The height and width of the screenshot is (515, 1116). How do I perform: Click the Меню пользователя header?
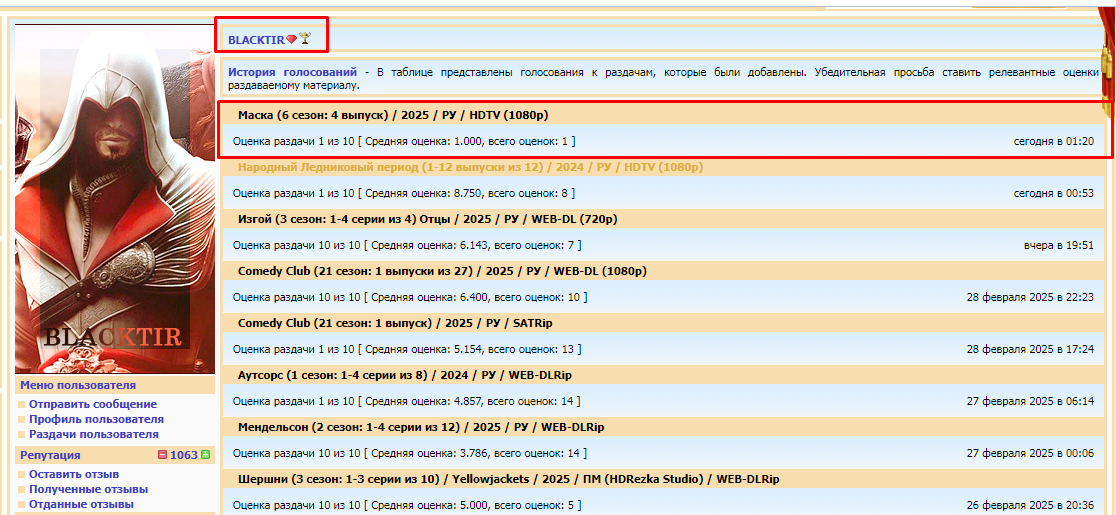(78, 386)
